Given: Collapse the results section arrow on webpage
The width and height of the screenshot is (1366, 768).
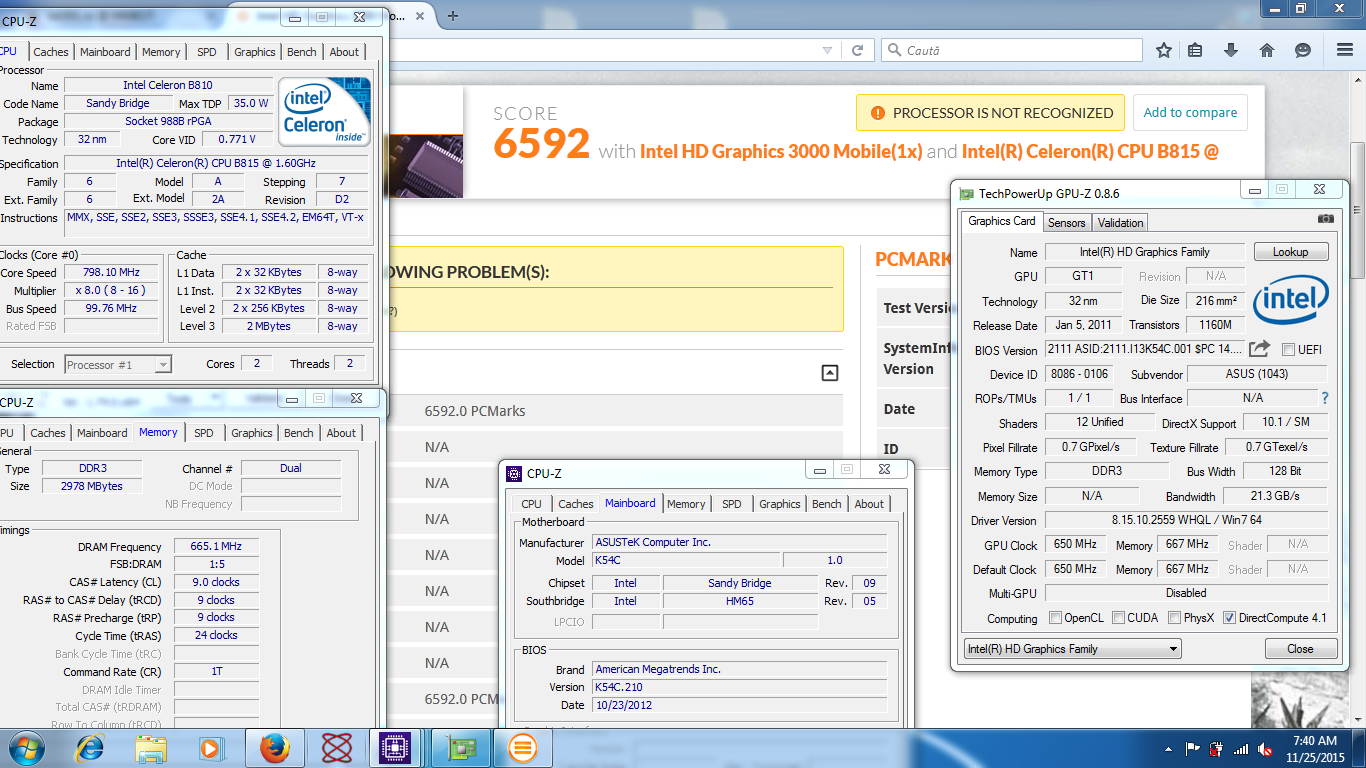Looking at the screenshot, I should click(x=829, y=373).
